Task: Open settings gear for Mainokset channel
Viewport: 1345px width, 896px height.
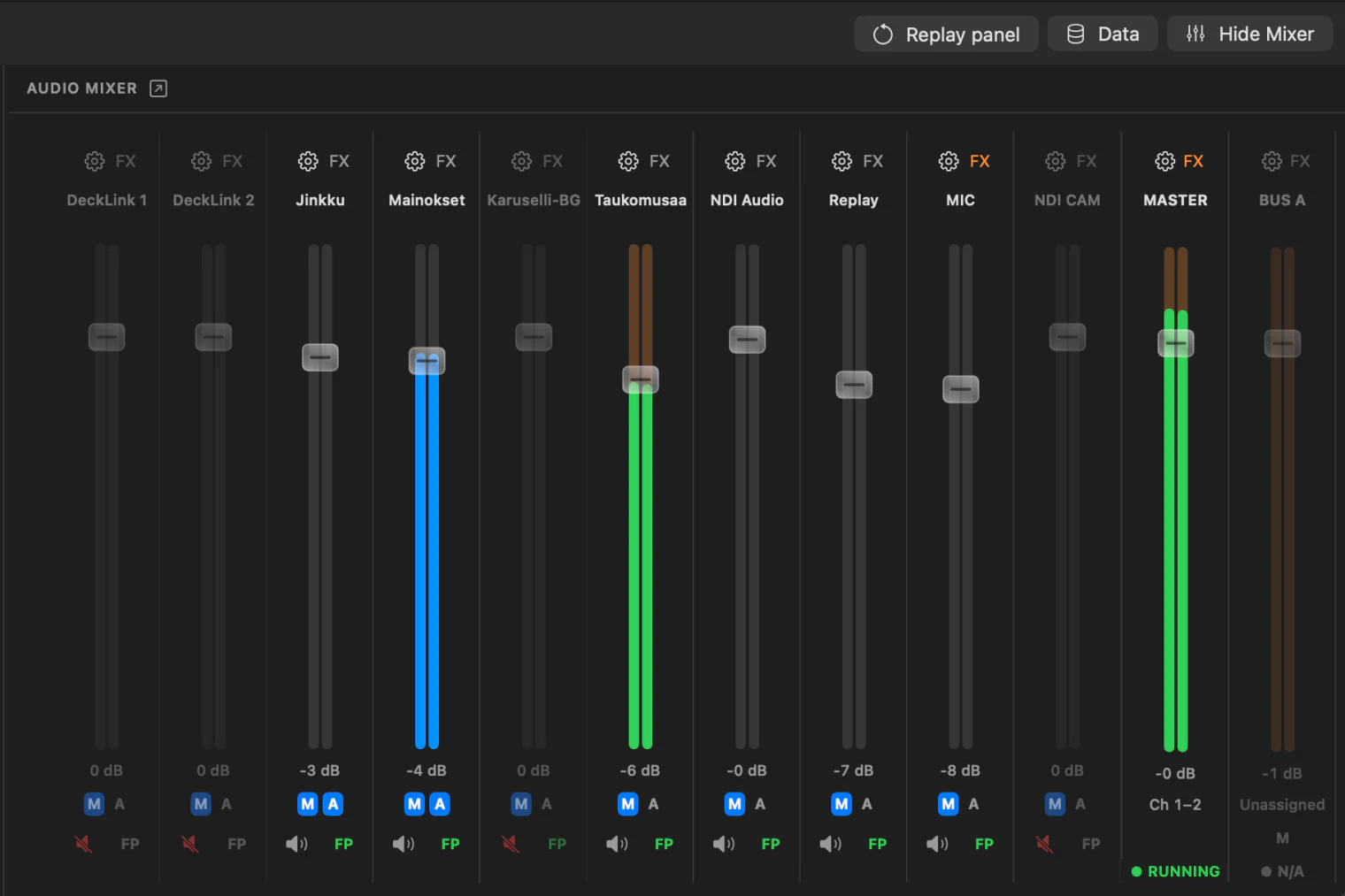Action: pos(415,161)
